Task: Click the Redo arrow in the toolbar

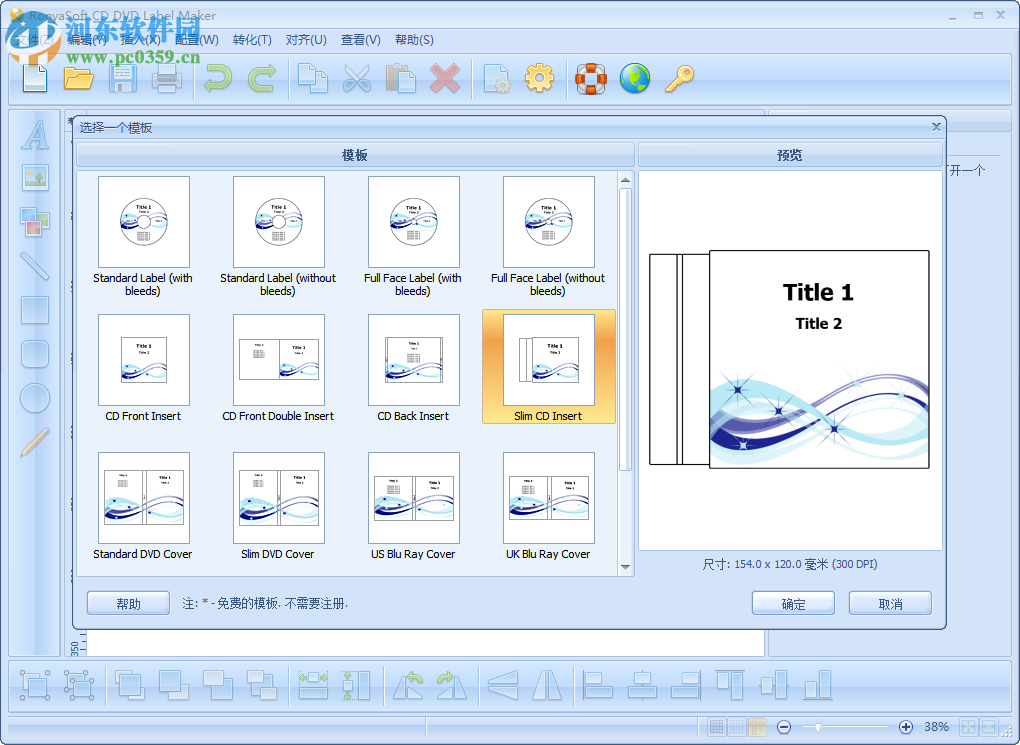Action: pos(261,78)
